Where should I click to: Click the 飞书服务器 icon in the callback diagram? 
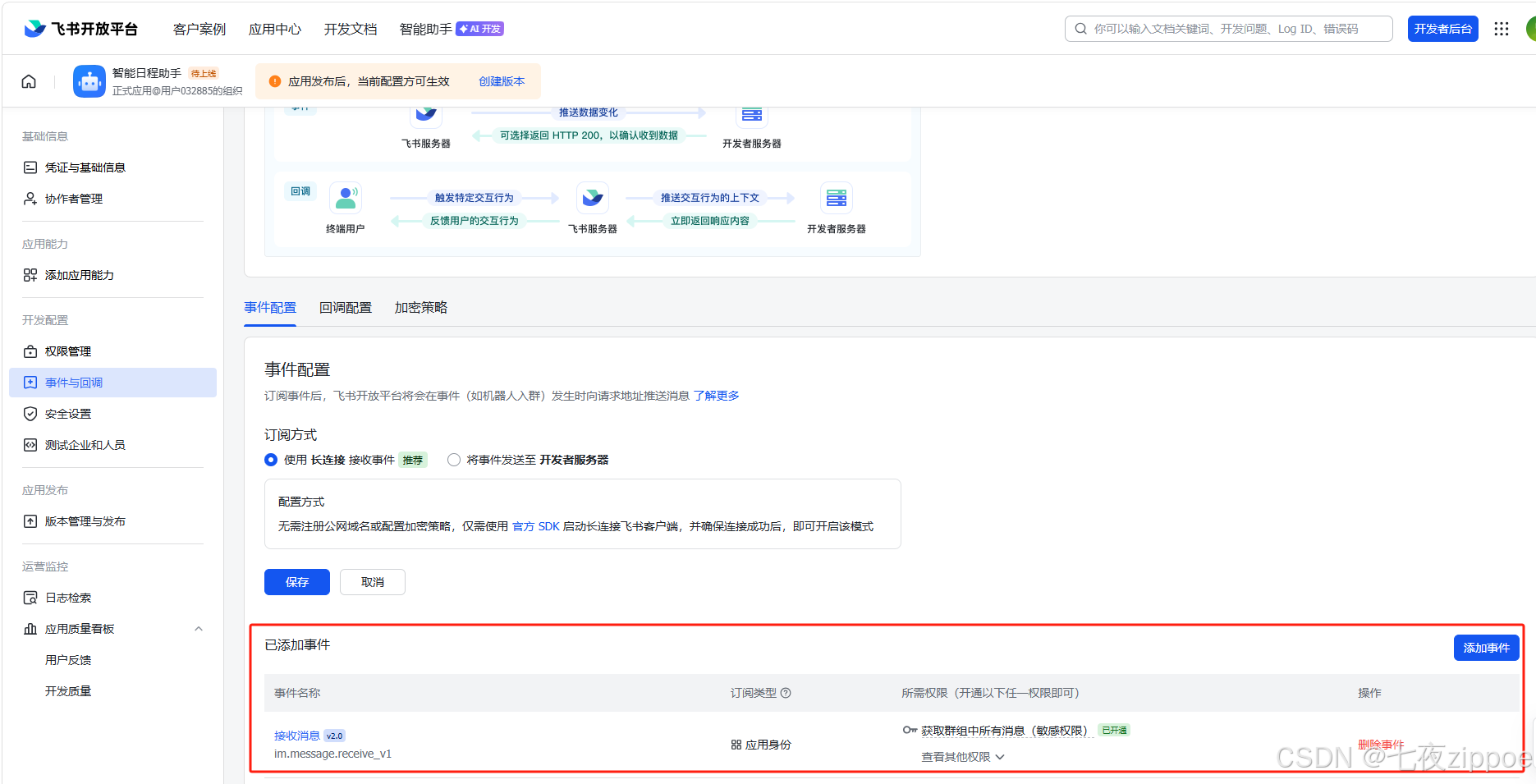tap(593, 198)
